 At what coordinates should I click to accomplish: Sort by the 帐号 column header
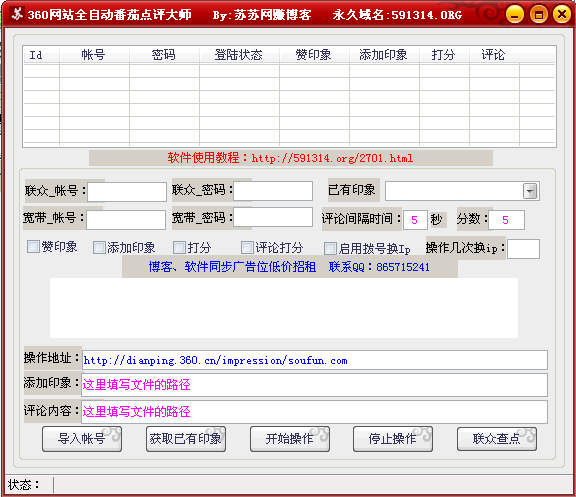pos(94,55)
